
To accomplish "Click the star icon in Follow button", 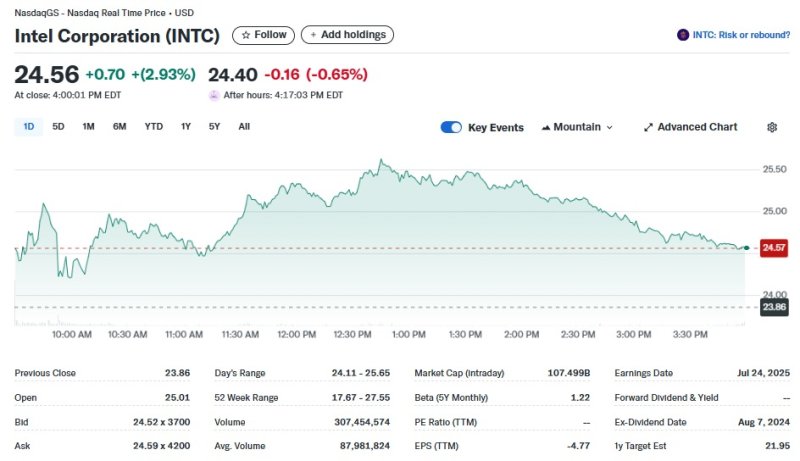I will pyautogui.click(x=246, y=35).
